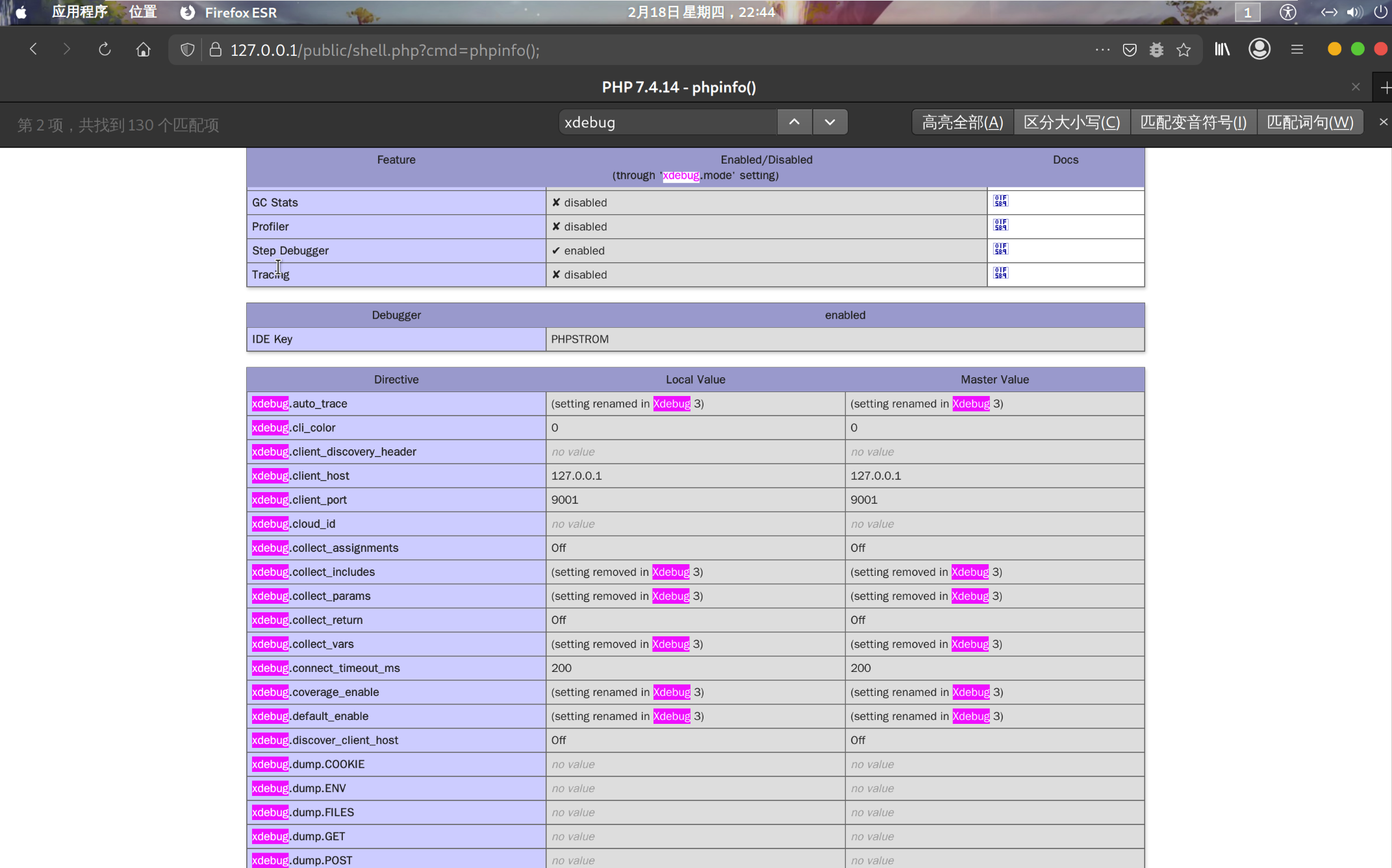Image resolution: width=1392 pixels, height=868 pixels.
Task: Open the Firefox hamburger menu
Action: coord(1297,49)
